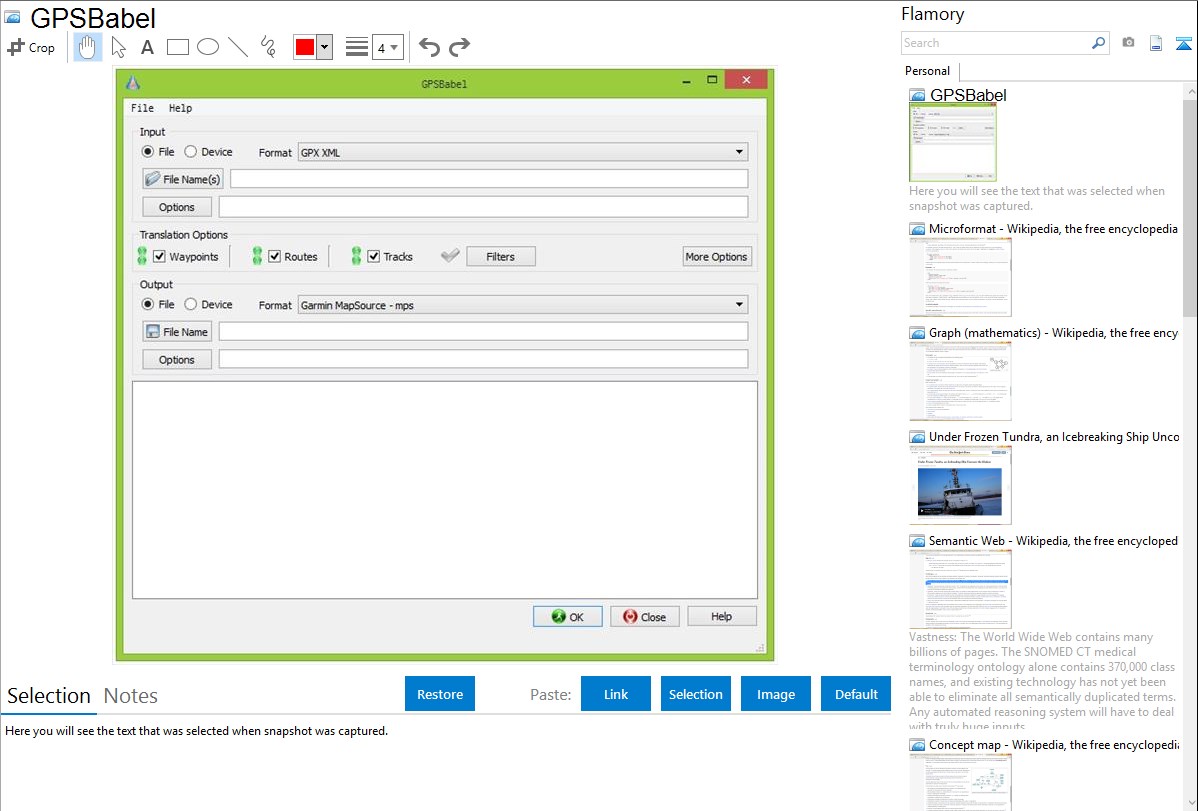This screenshot has width=1198, height=811.
Task: Select the freehand scribble tool
Action: (268, 47)
